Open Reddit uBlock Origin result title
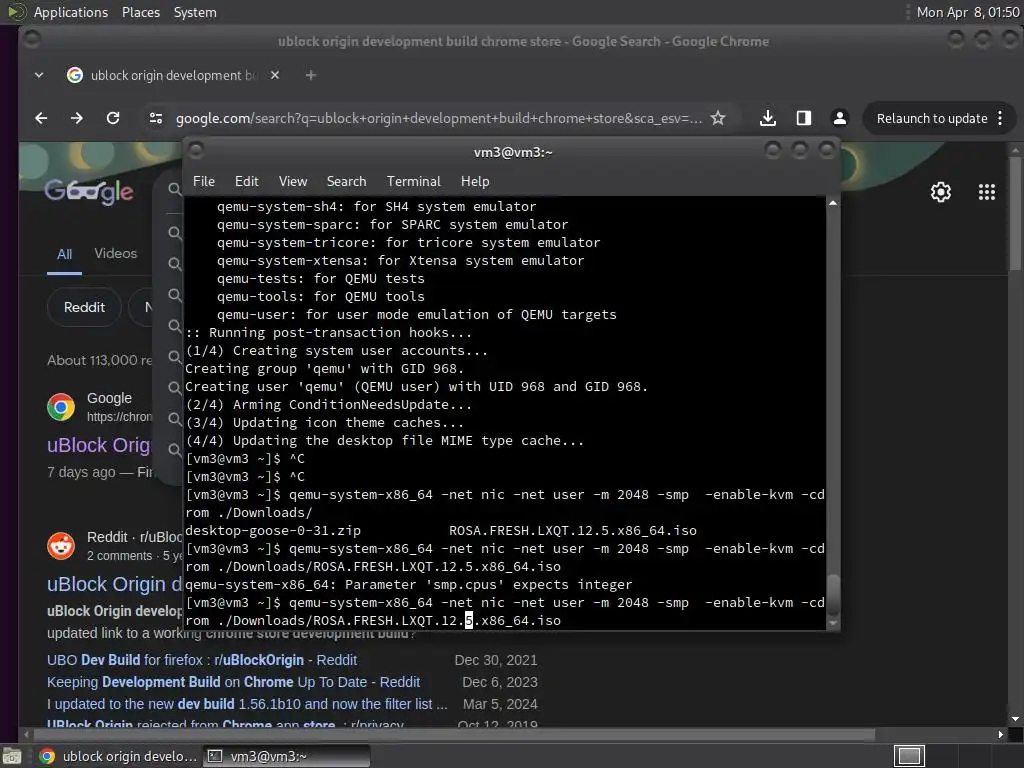 114,584
